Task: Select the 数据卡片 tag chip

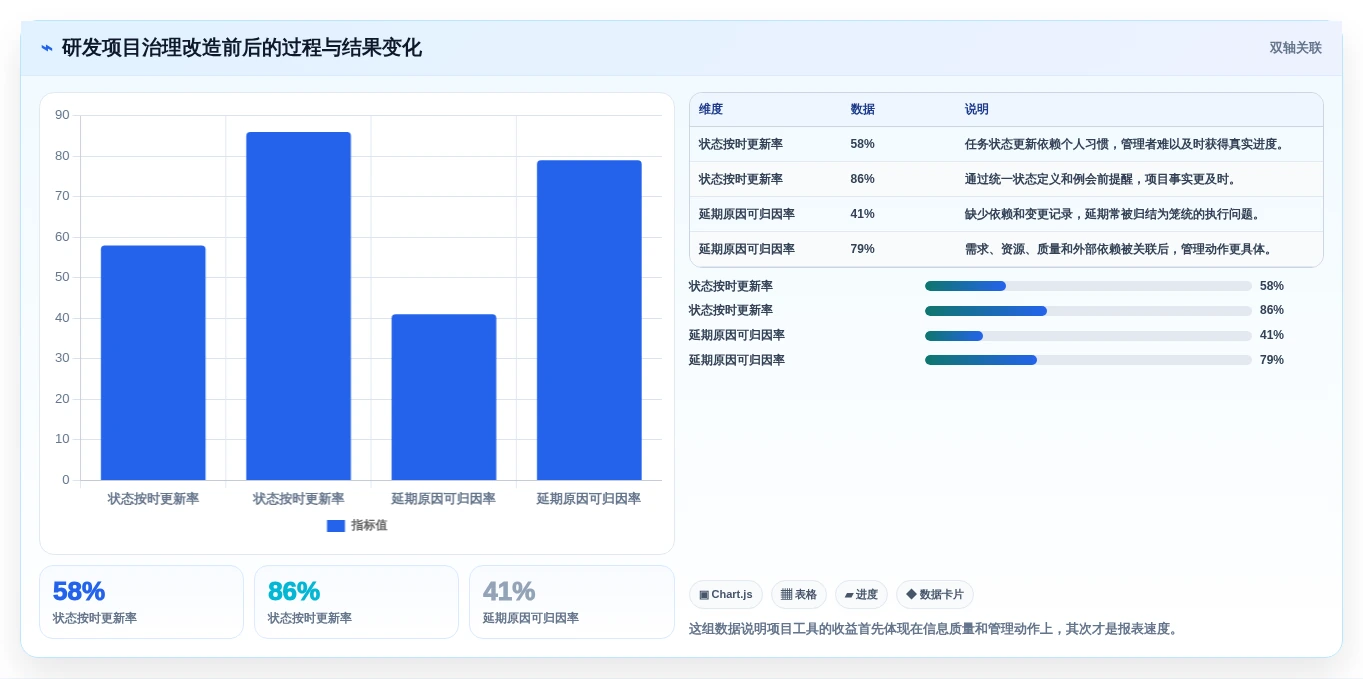Action: coord(935,594)
